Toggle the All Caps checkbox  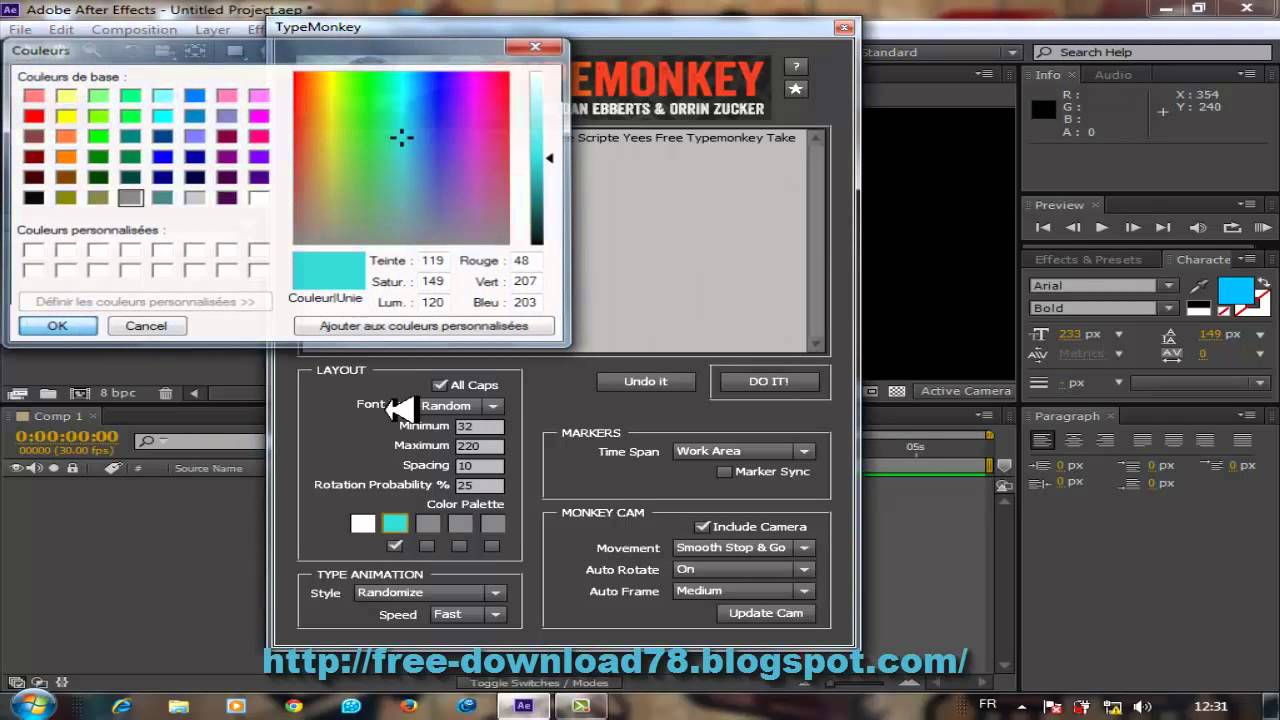[x=440, y=385]
